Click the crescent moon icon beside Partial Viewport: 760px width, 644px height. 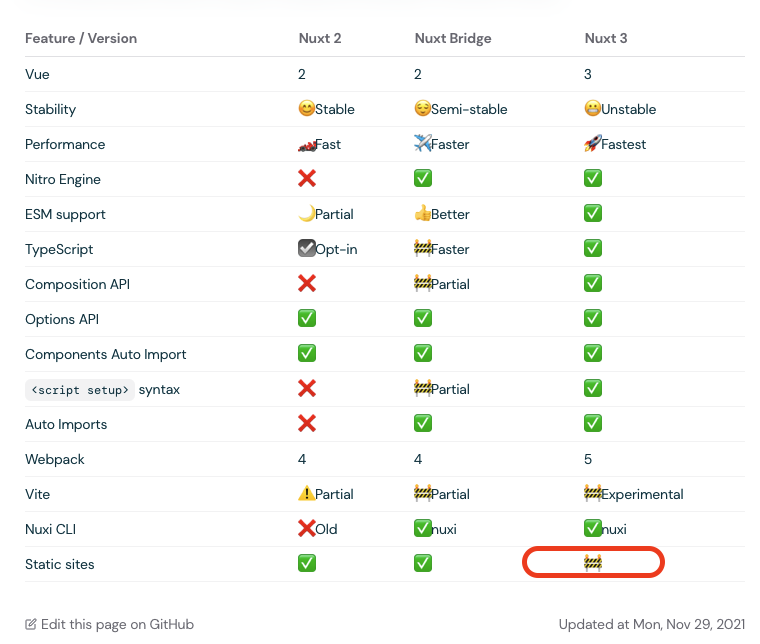(x=307, y=214)
